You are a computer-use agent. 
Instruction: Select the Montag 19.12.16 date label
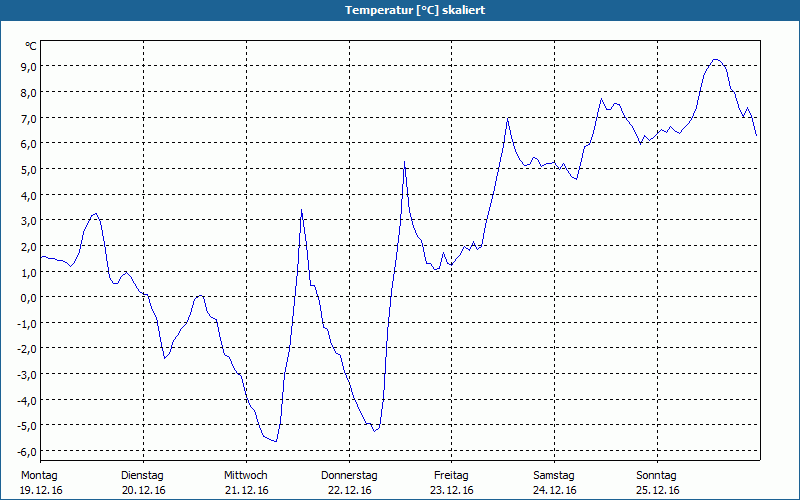coord(41,483)
